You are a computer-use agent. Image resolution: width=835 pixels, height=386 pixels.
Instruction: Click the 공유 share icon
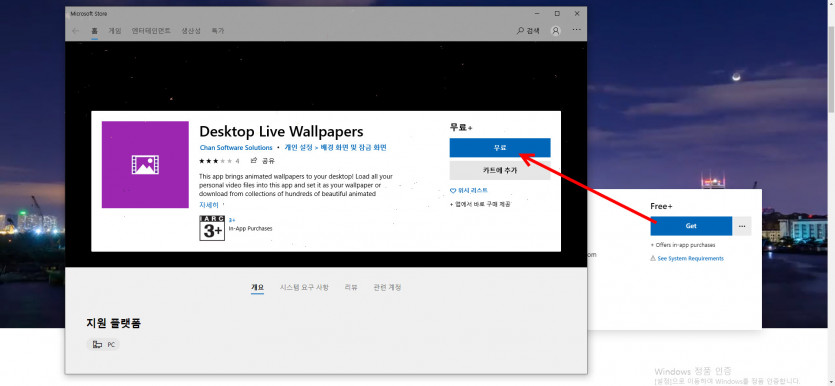tap(254, 160)
